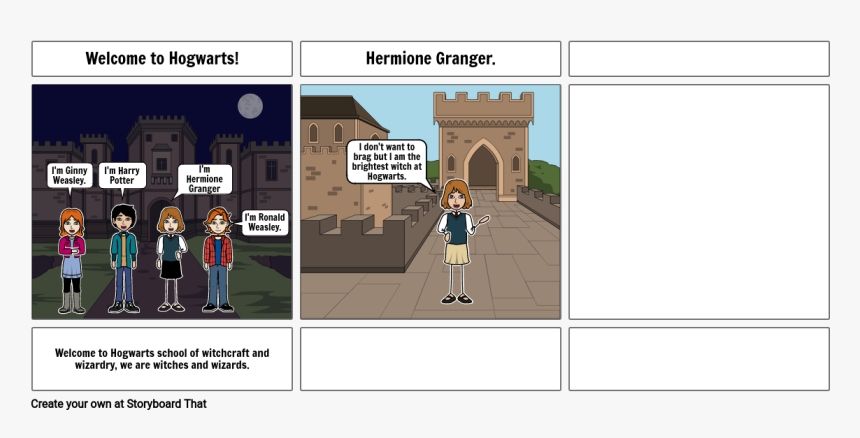Select the empty third description cell
This screenshot has height=438, width=860.
pos(699,359)
